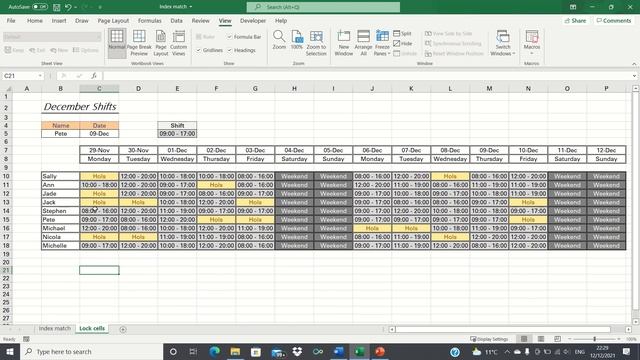Switch to the Data tab
640x360 pixels.
click(x=176, y=20)
